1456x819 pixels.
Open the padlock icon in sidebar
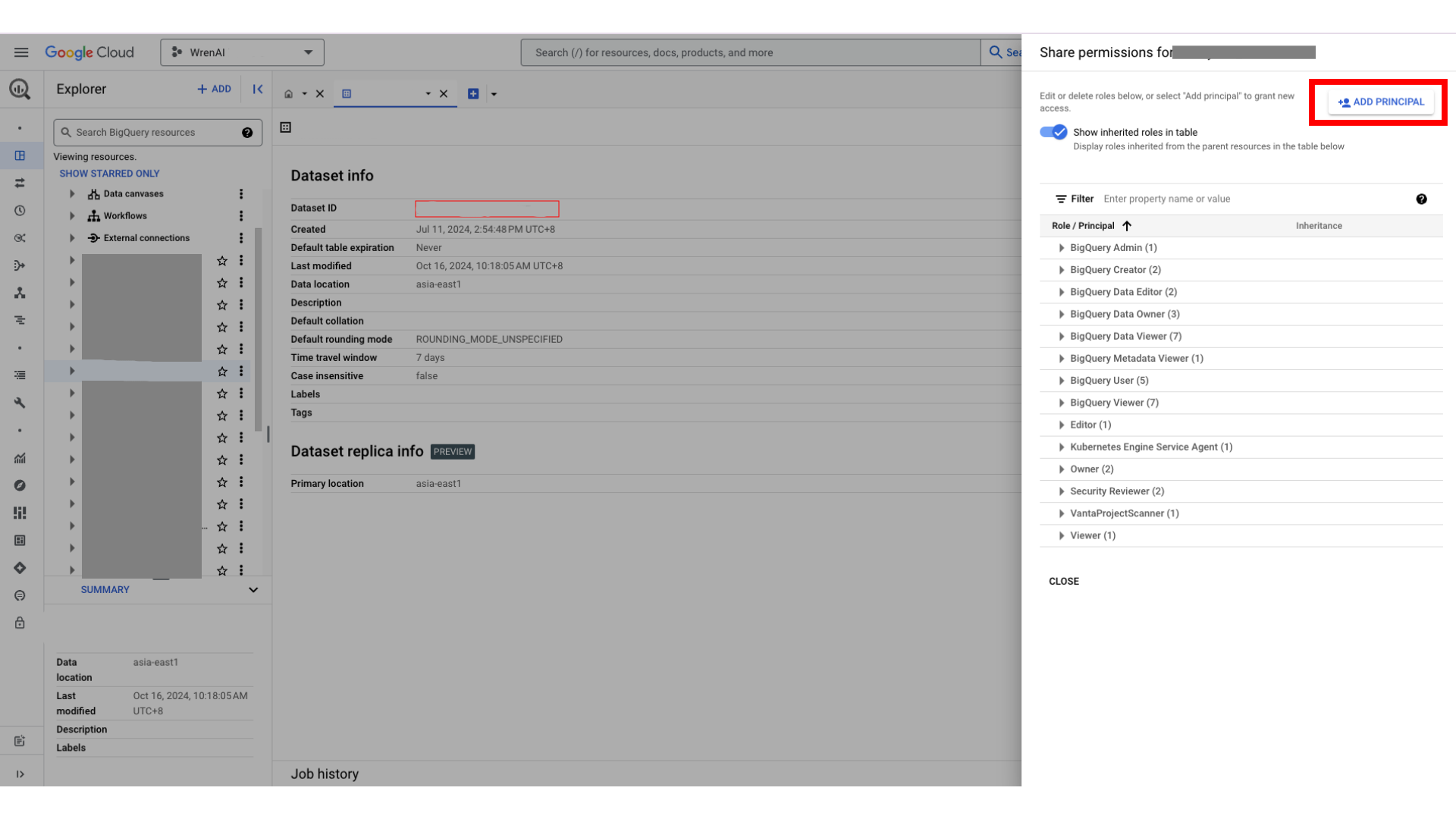pyautogui.click(x=20, y=623)
